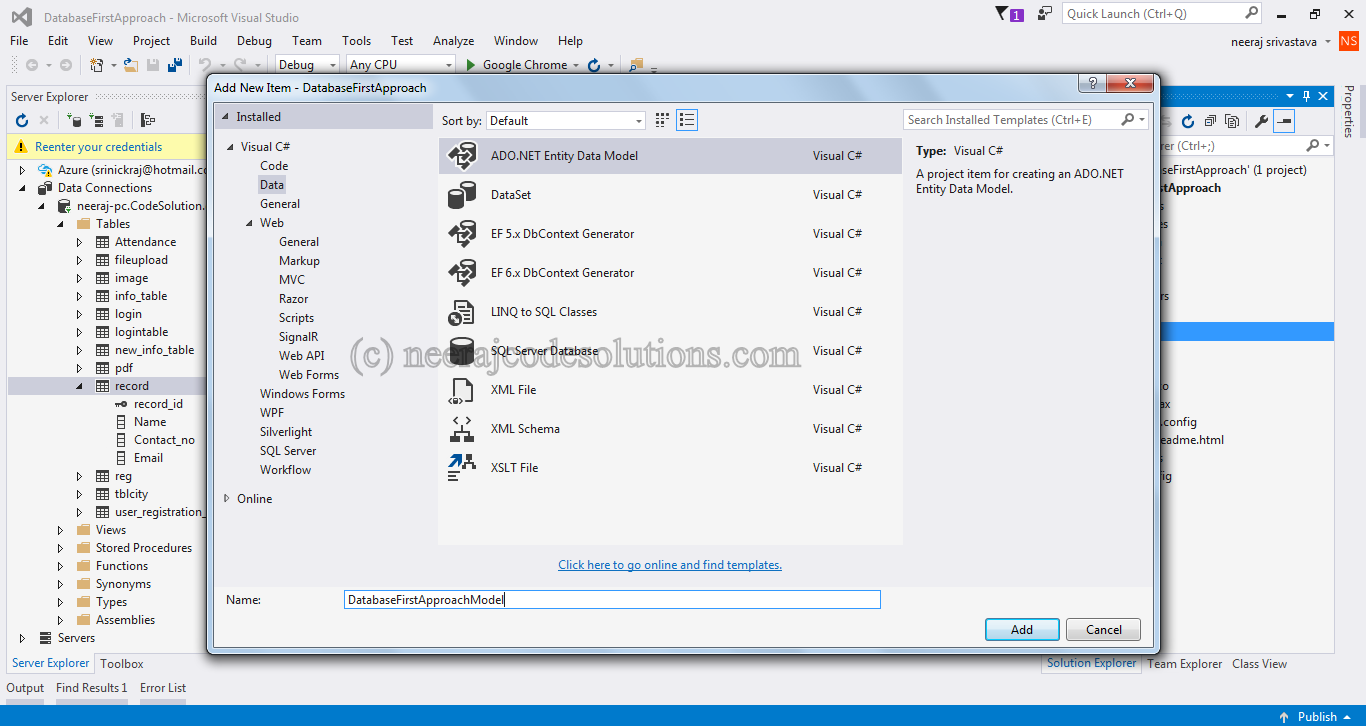
Task: Open Google Chrome browser selection dropdown arrow
Action: [x=575, y=65]
